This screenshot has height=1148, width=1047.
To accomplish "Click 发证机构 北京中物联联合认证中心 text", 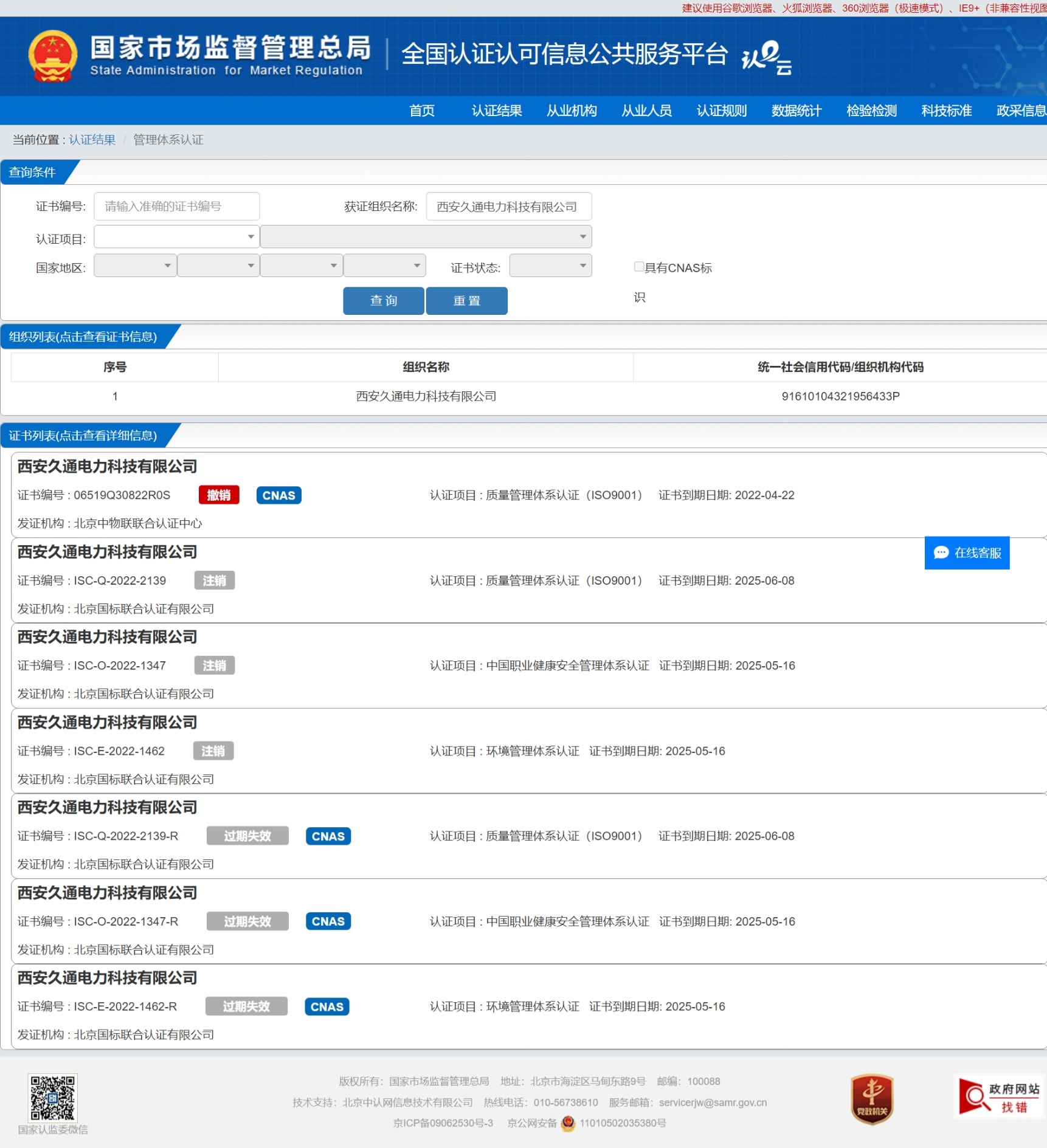I will point(109,523).
